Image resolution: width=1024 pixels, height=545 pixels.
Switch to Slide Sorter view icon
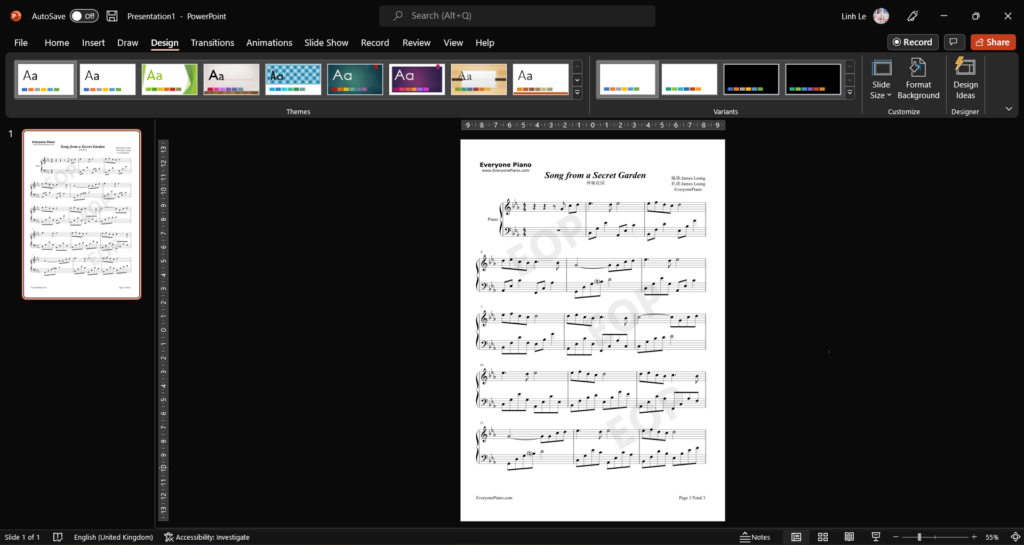[823, 537]
